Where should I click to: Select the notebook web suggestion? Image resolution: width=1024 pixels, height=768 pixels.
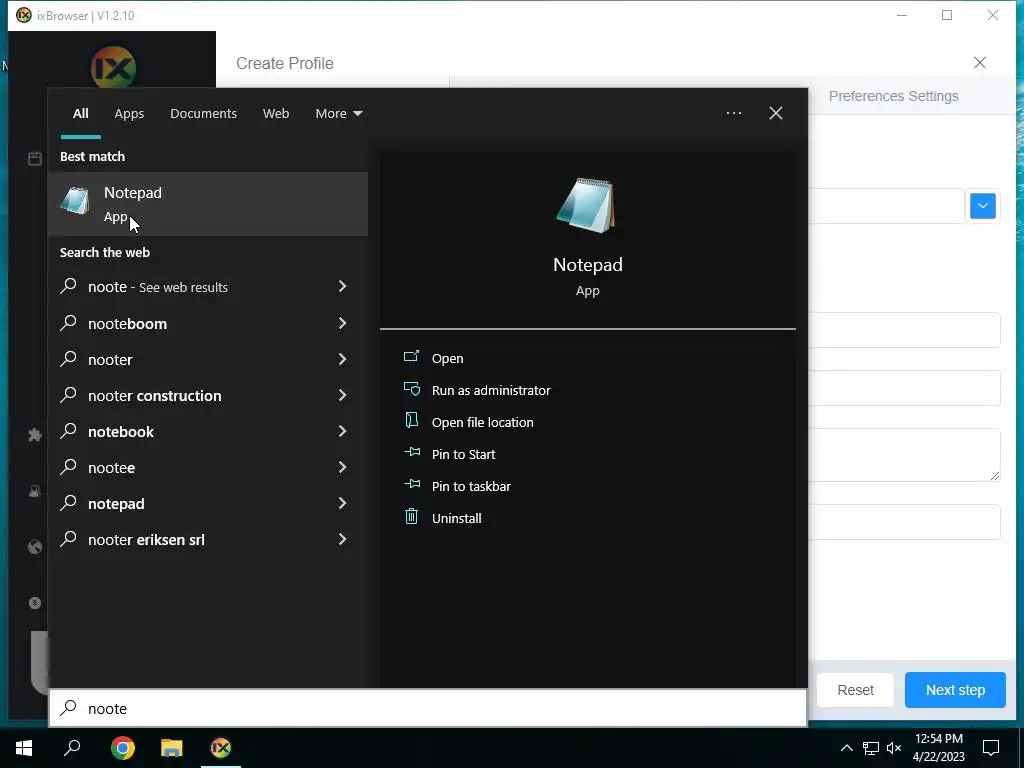tap(121, 432)
